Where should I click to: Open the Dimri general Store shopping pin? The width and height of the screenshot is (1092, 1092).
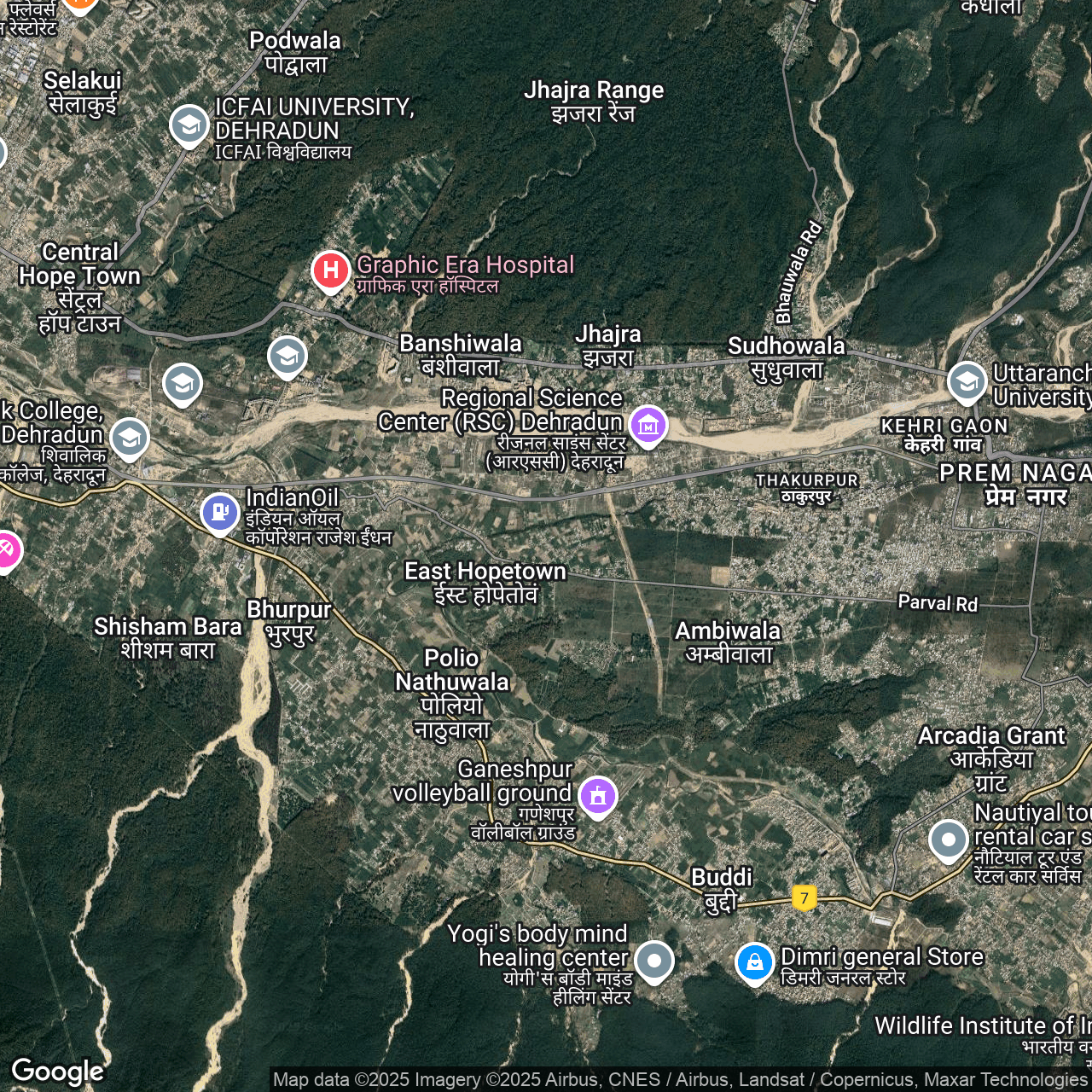754,962
